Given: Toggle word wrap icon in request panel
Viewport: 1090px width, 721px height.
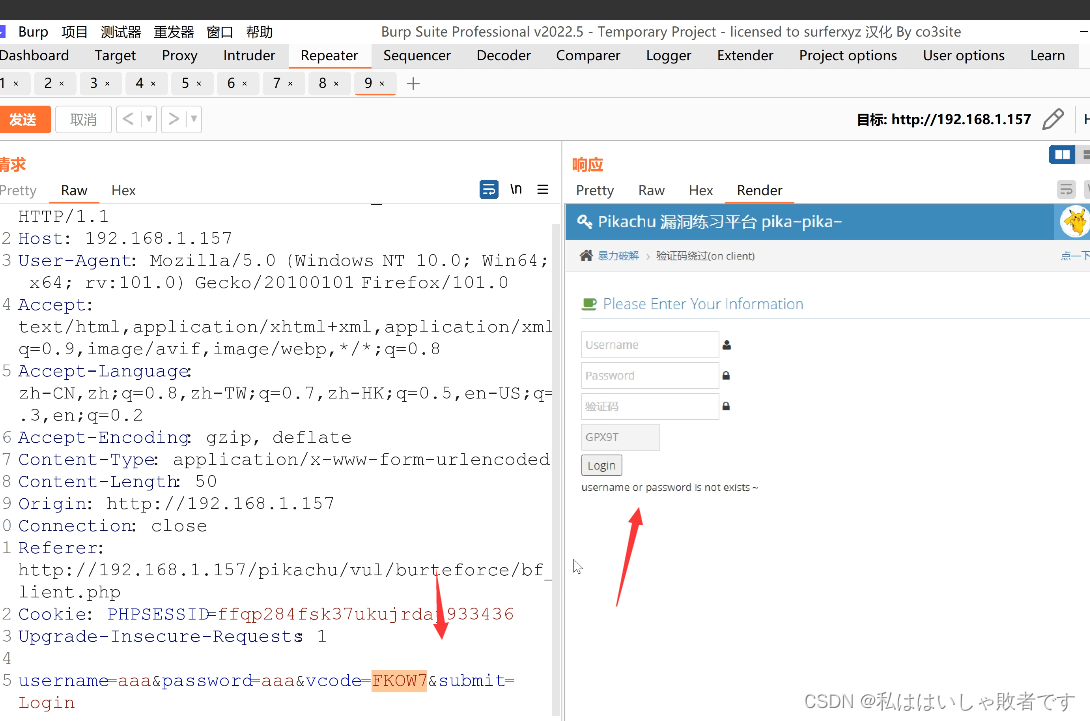Looking at the screenshot, I should click(489, 189).
